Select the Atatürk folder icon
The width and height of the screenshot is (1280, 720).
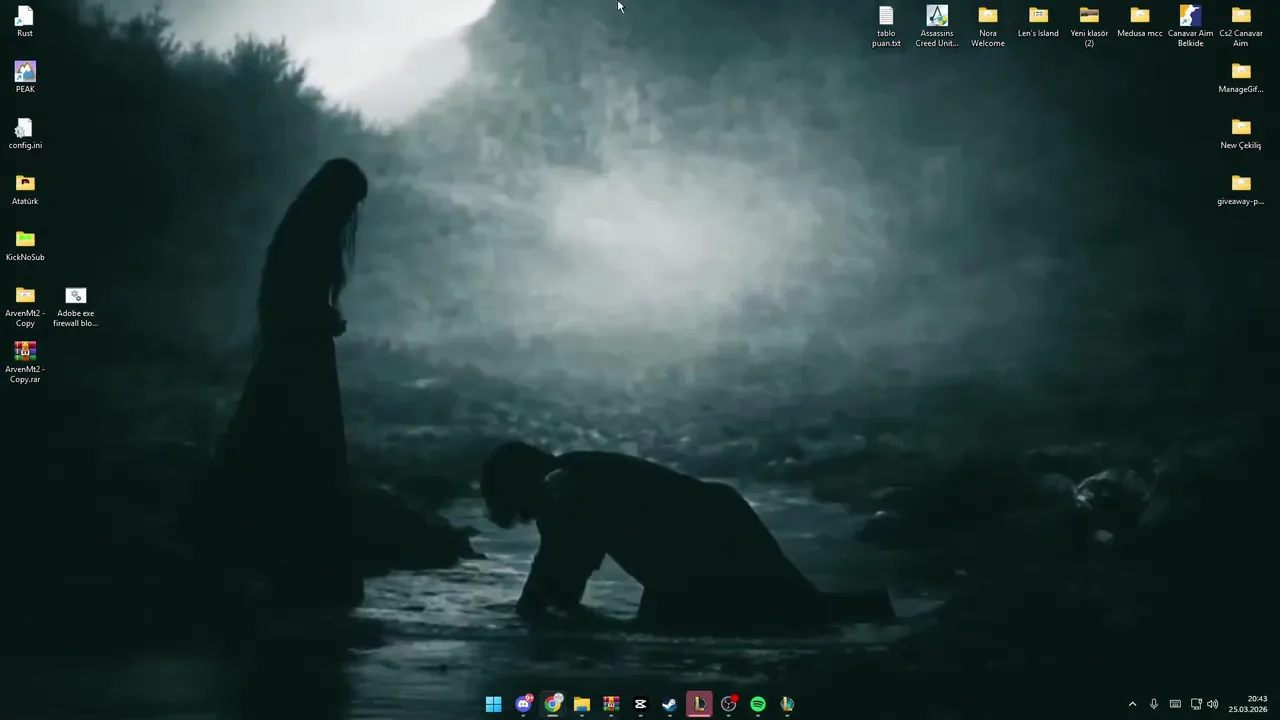25,190
